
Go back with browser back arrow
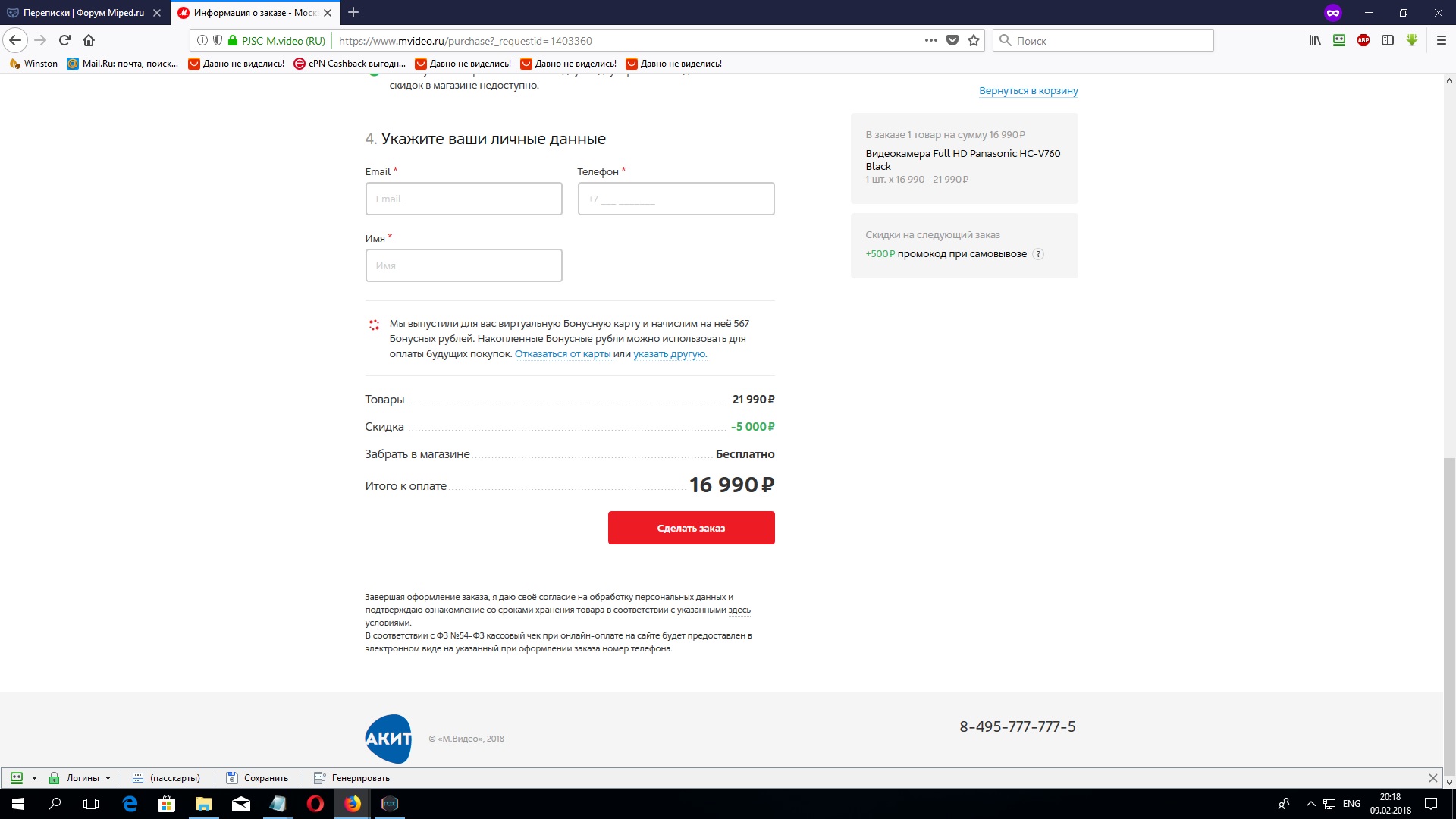15,40
